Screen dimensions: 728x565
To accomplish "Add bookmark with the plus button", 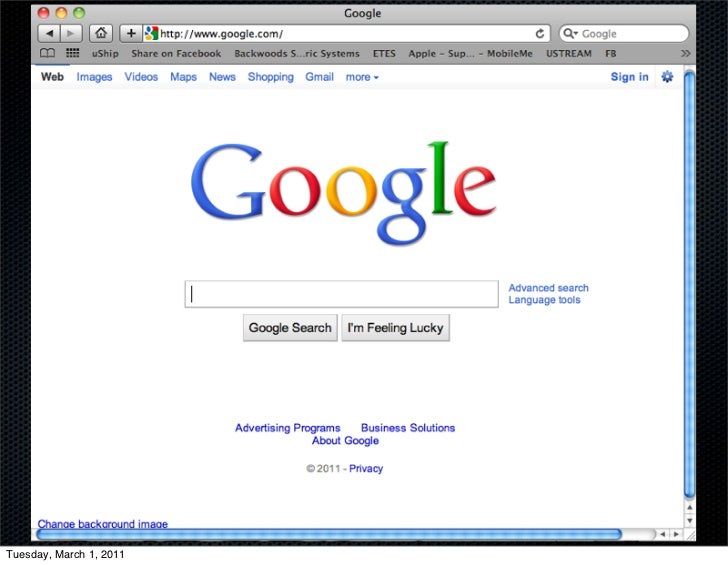I will coord(131,33).
